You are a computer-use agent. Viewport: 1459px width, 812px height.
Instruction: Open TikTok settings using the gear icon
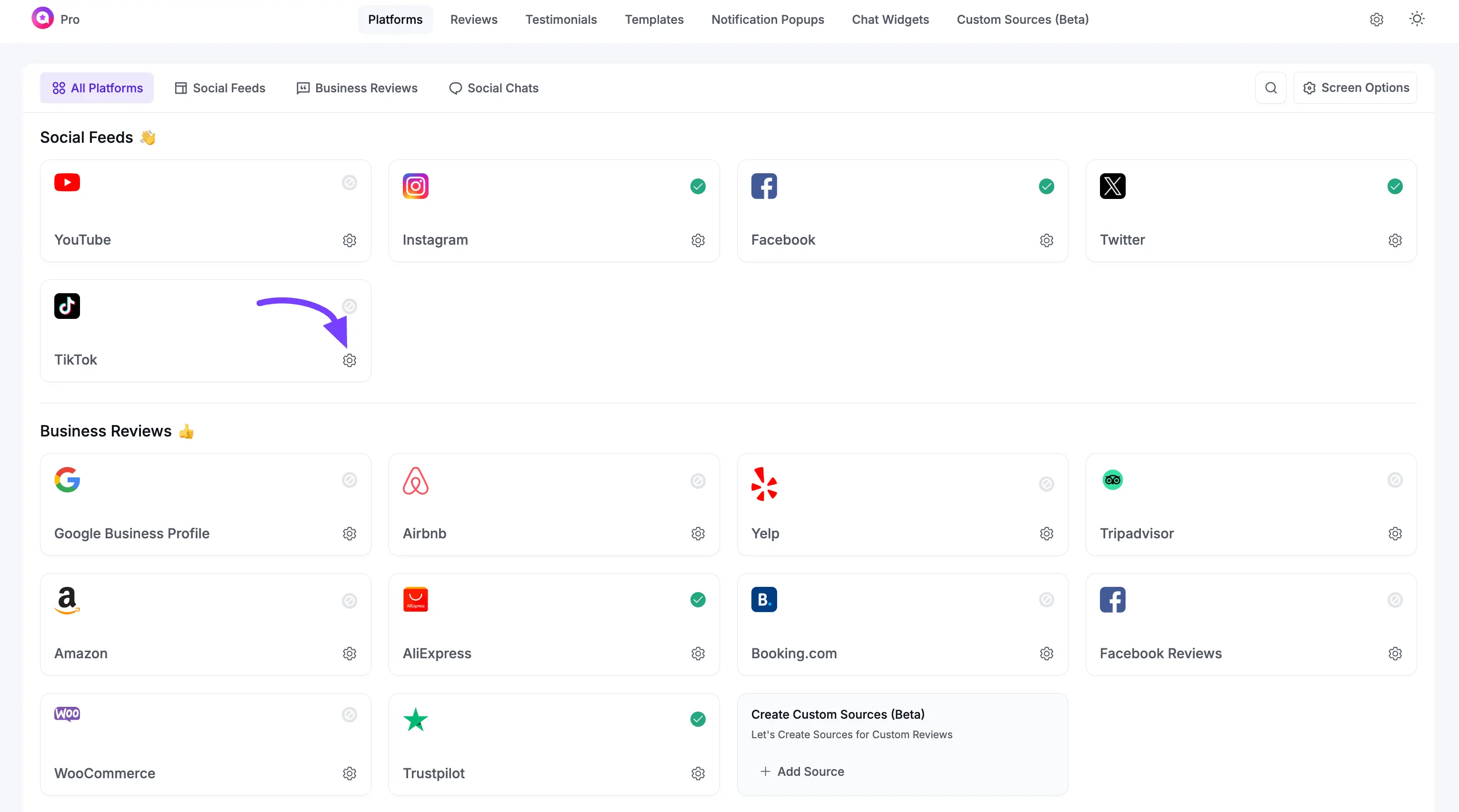pyautogui.click(x=349, y=360)
